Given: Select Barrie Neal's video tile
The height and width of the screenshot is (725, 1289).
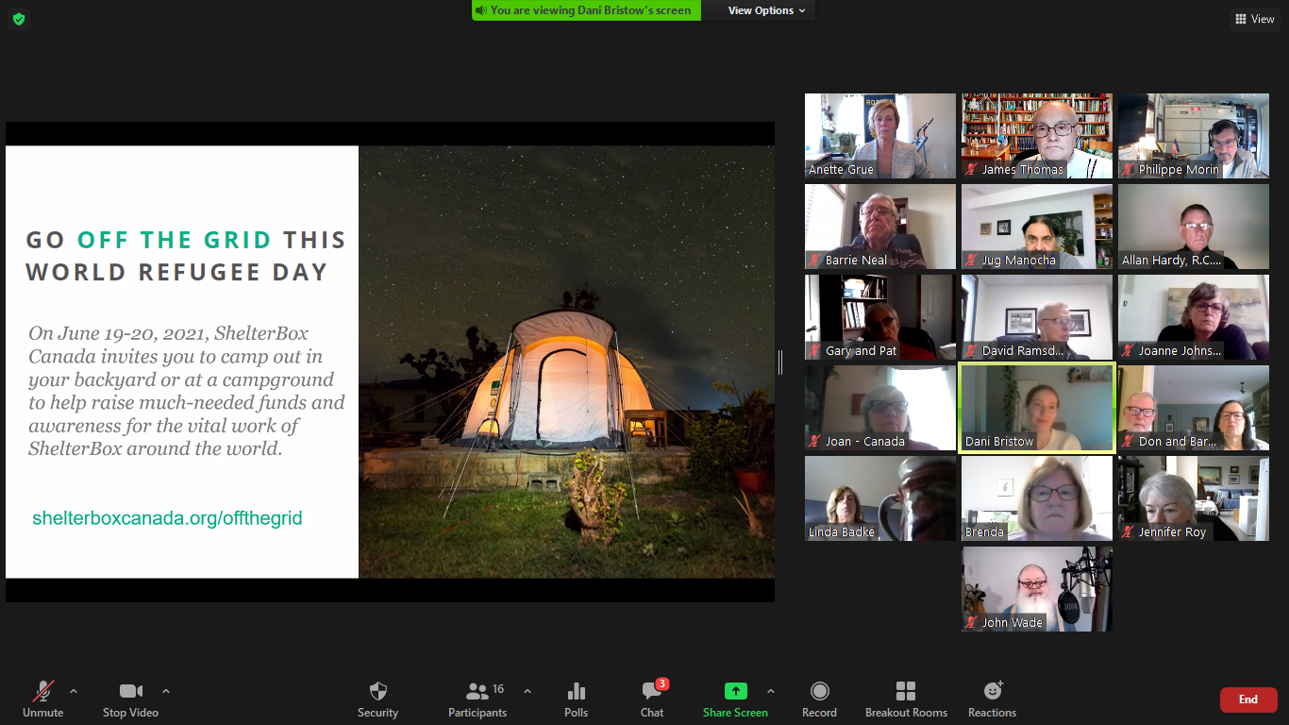Looking at the screenshot, I should click(880, 227).
